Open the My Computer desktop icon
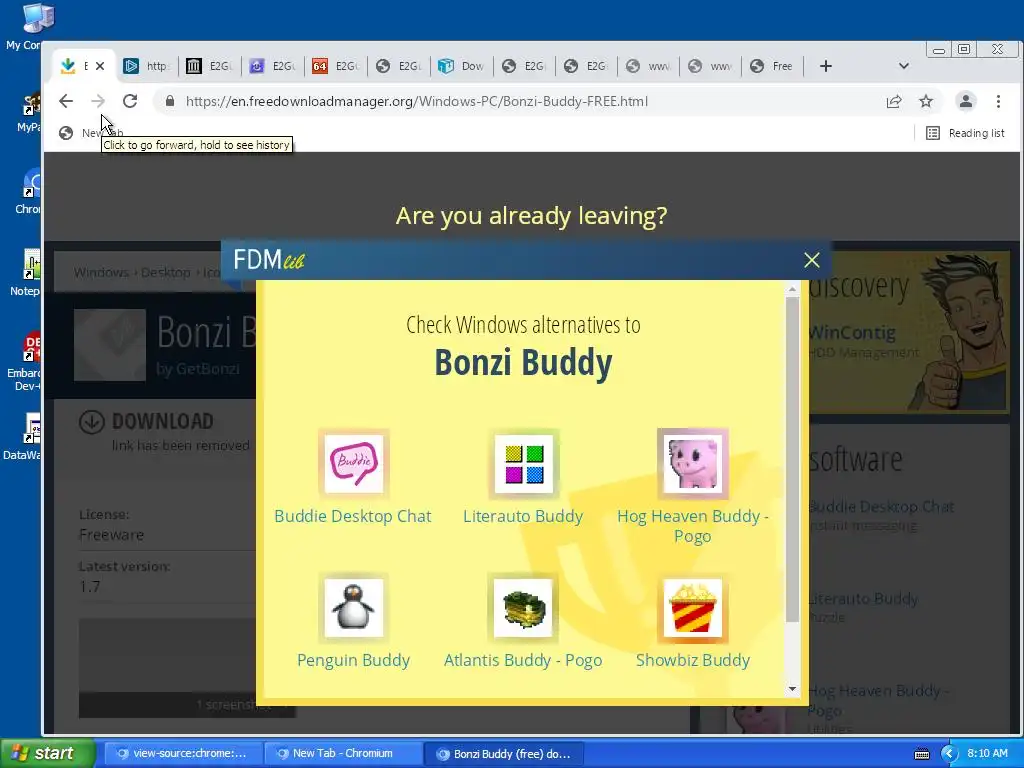 [x=25, y=27]
